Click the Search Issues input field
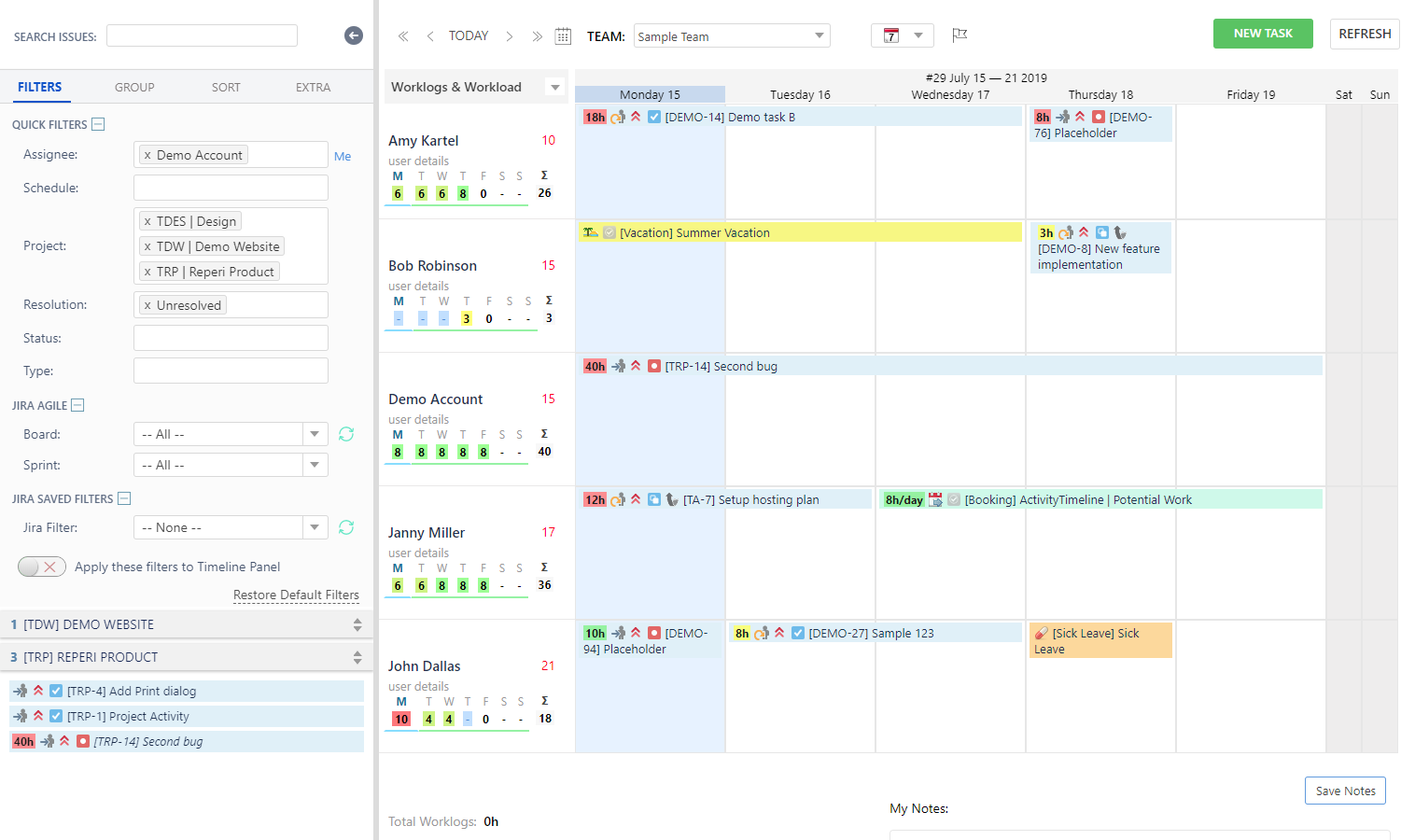Screen dimensions: 1415x840 pos(202,35)
